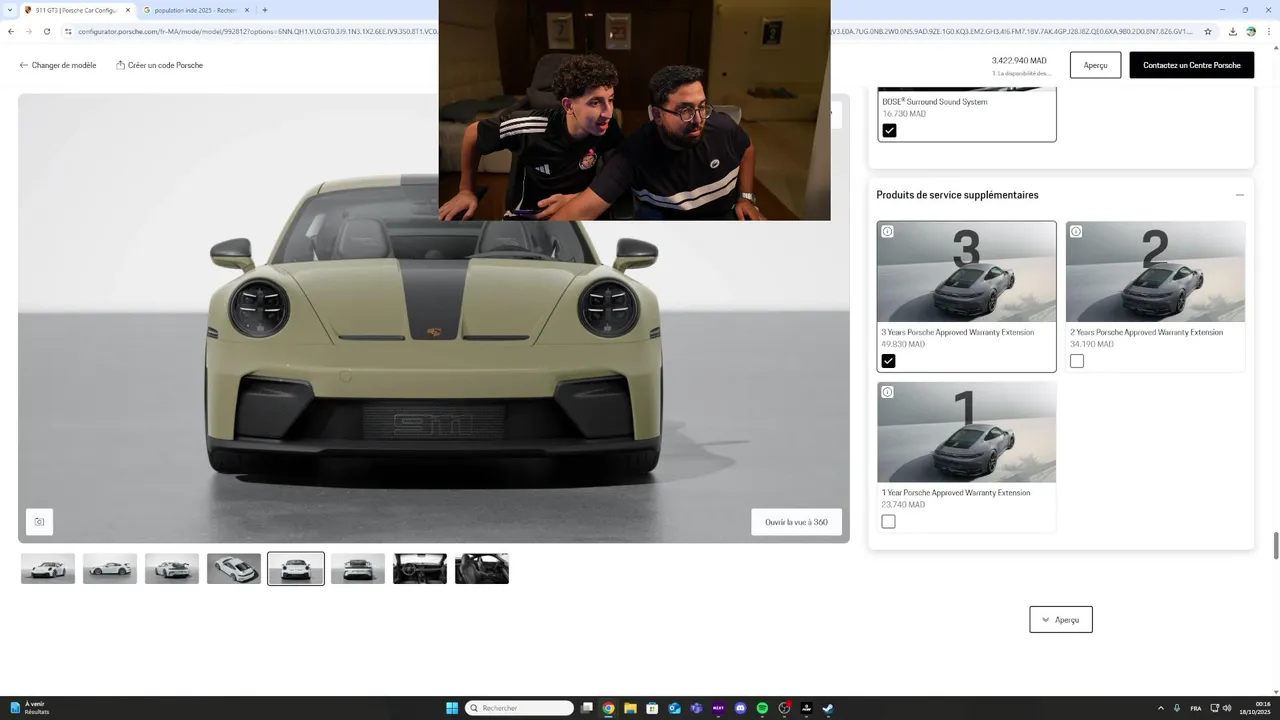Open Microsoft Store from the taskbar
This screenshot has width=1280, height=720.
tap(652, 708)
